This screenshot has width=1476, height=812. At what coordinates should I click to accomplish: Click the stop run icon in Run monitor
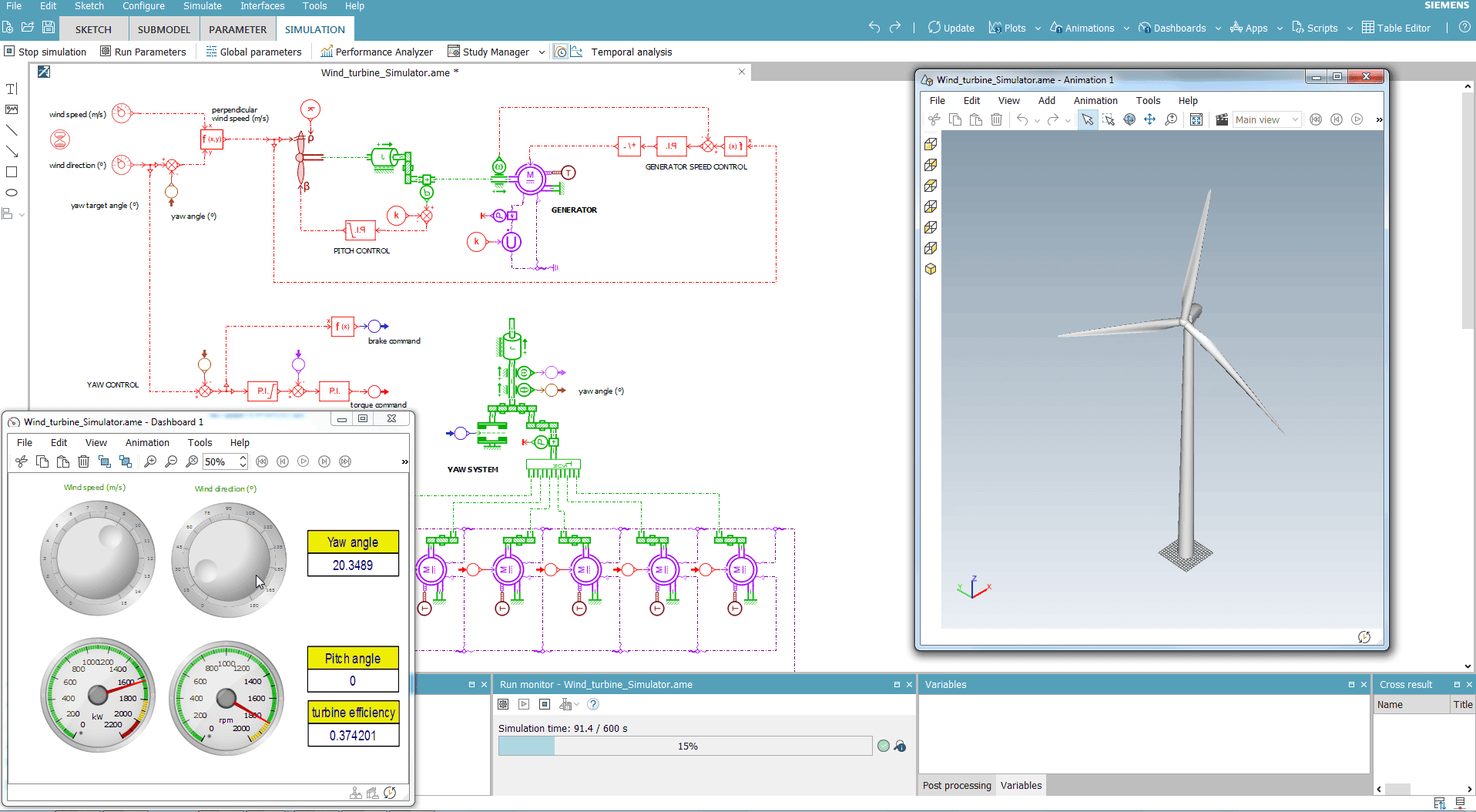[x=545, y=704]
